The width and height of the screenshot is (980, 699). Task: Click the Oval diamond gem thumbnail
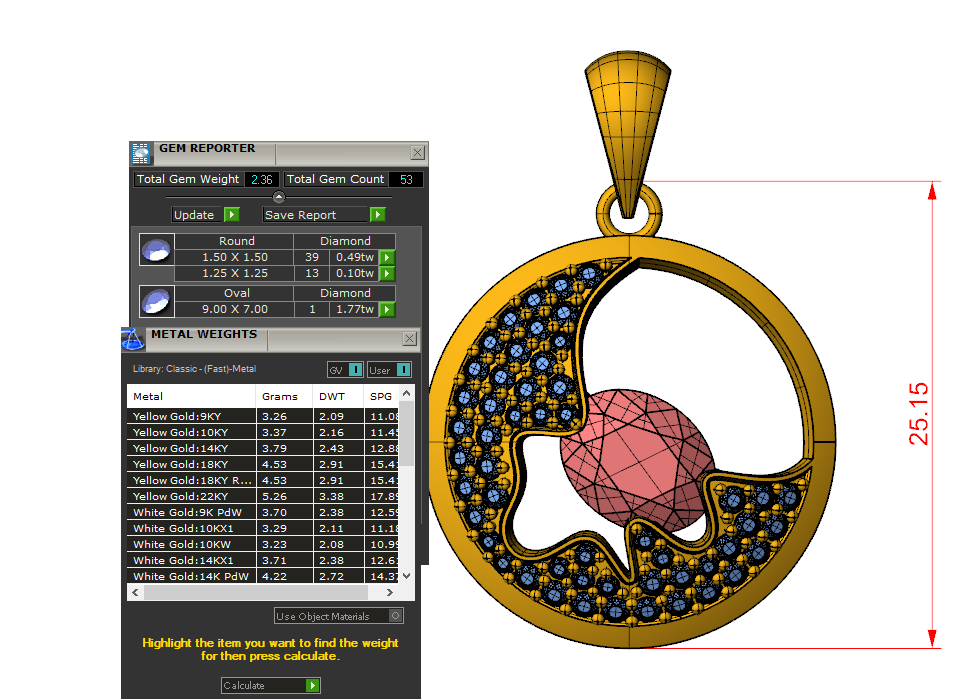pyautogui.click(x=157, y=301)
